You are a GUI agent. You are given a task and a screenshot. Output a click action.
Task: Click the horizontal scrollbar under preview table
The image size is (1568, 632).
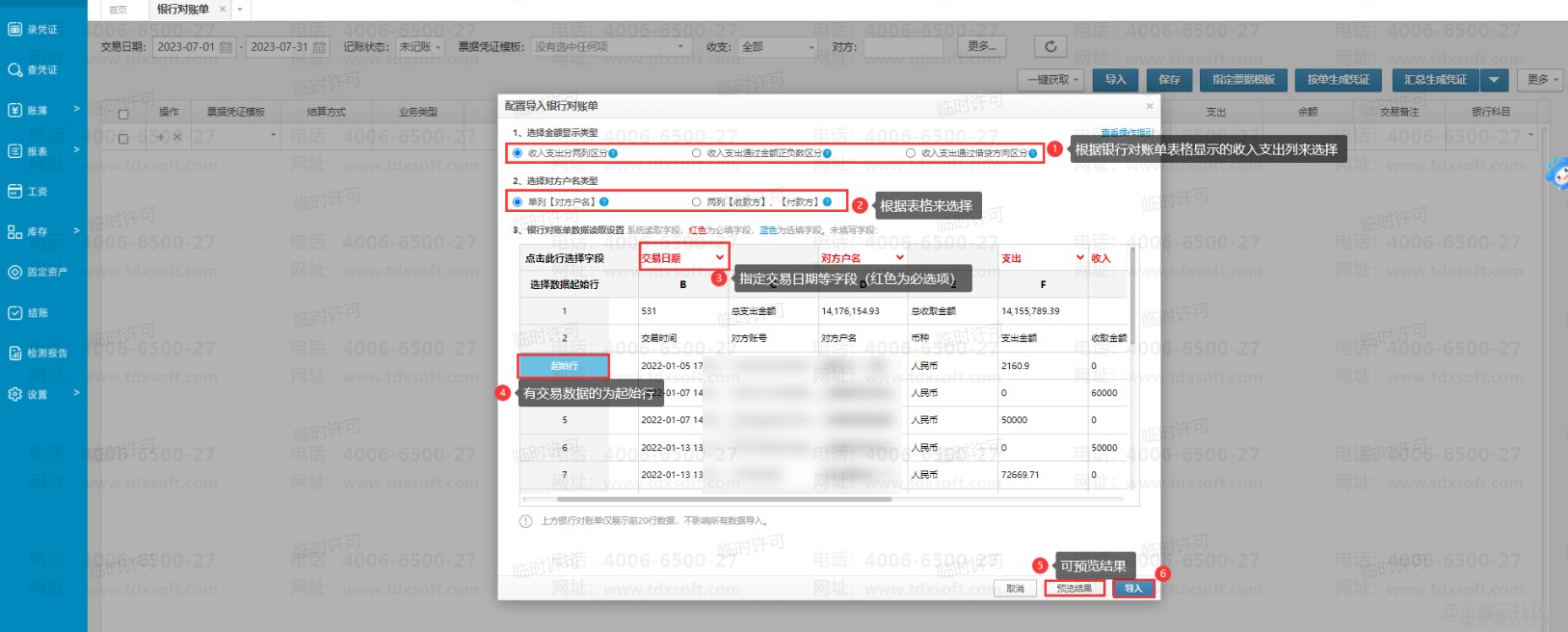723,500
